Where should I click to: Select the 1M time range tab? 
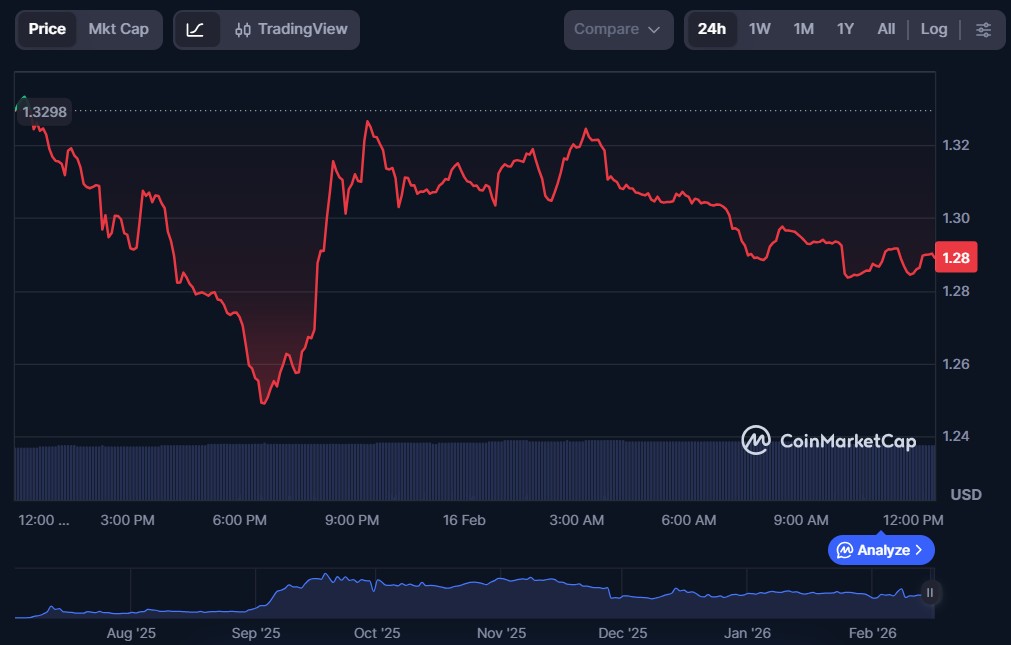coord(803,30)
